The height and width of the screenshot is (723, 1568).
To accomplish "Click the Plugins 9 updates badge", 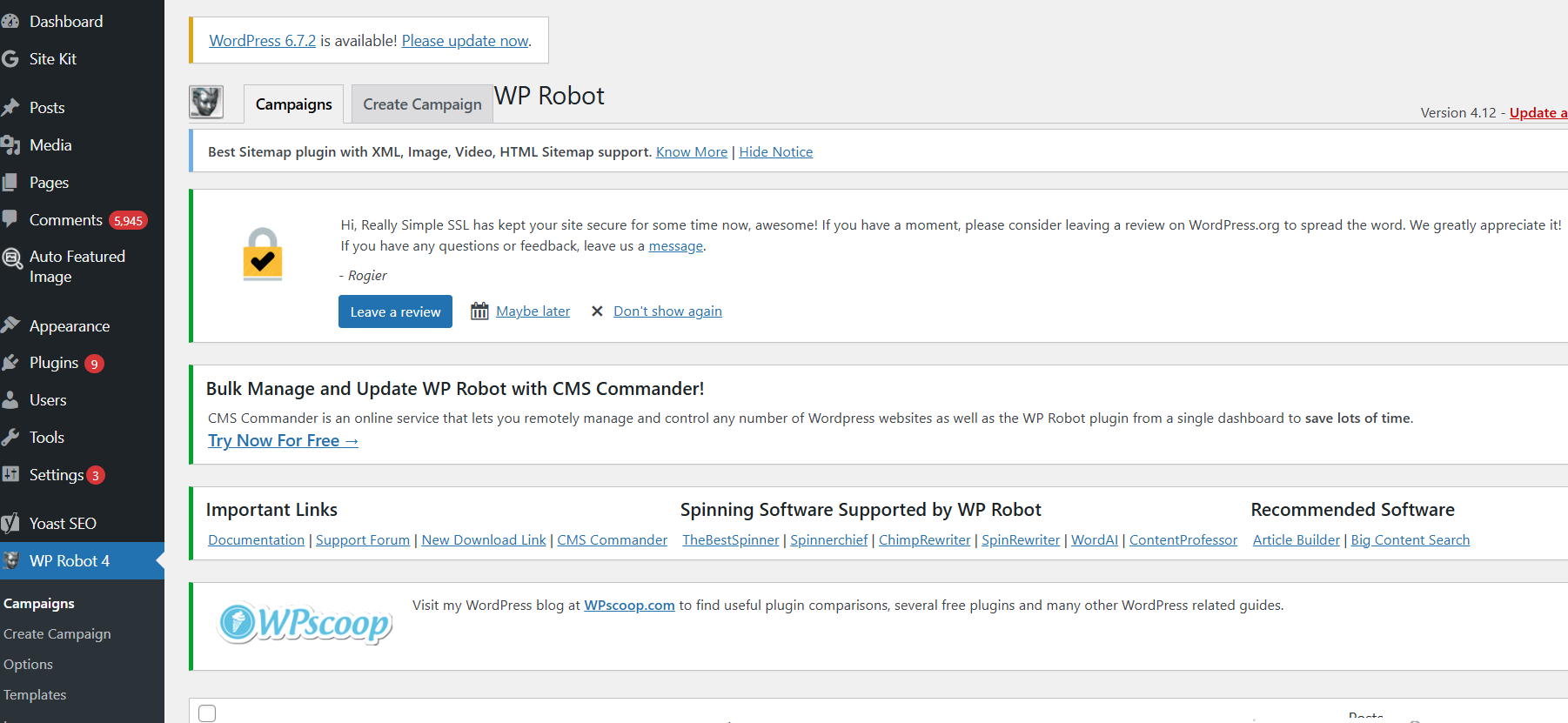I will point(94,364).
